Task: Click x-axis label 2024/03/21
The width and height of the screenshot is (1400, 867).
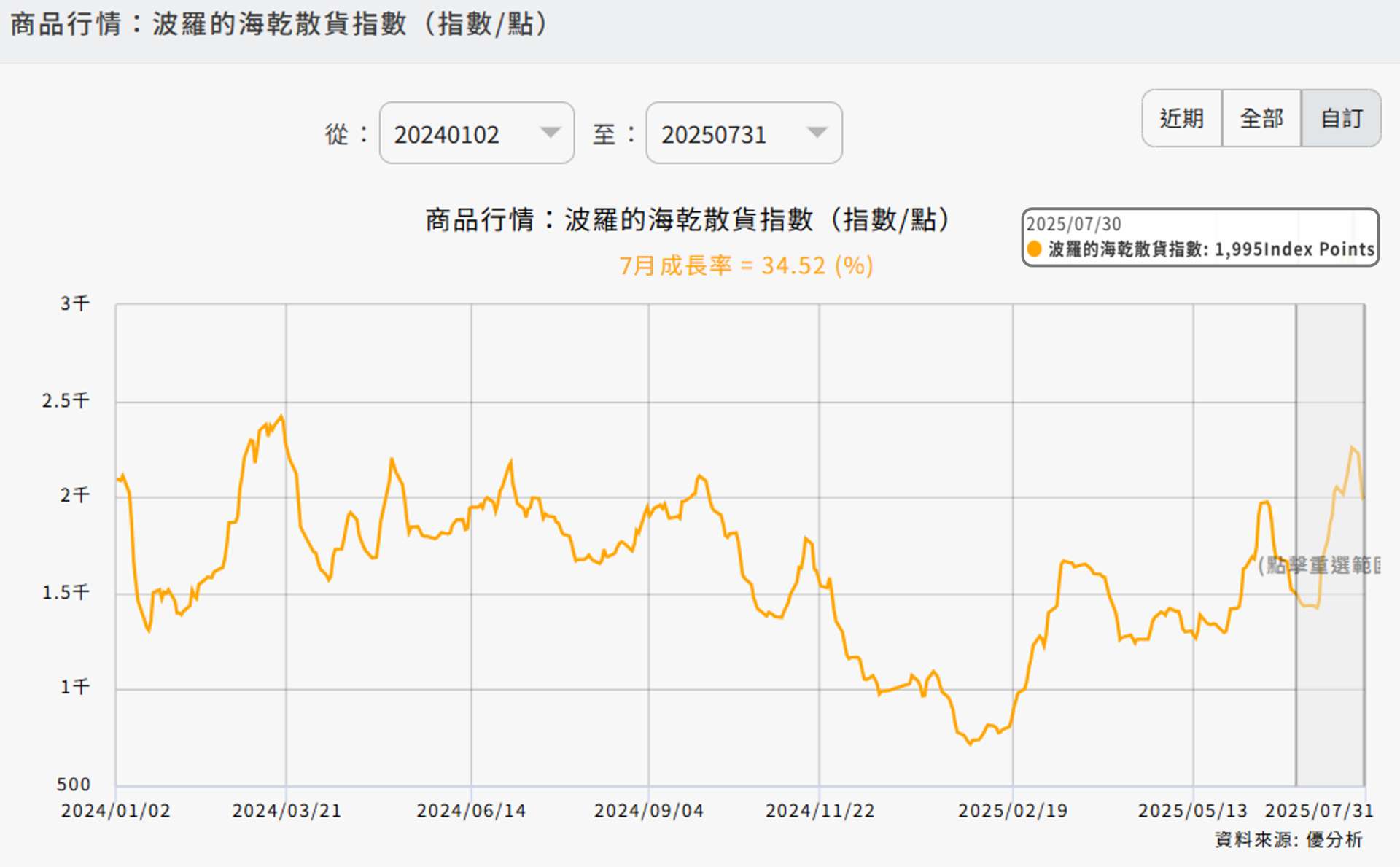Action: point(287,811)
